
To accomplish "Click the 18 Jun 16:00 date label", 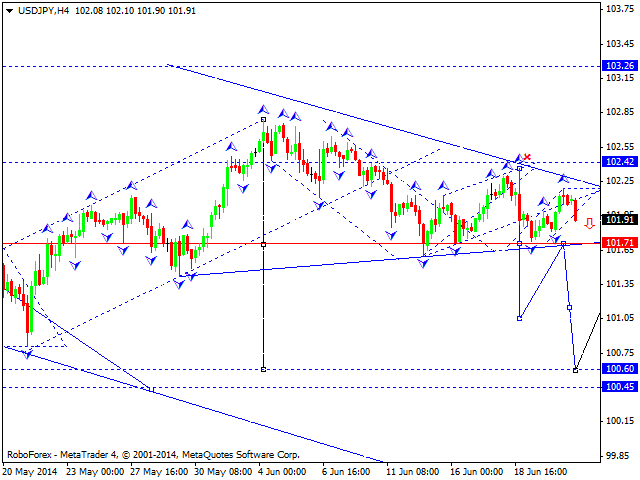I will [541, 472].
